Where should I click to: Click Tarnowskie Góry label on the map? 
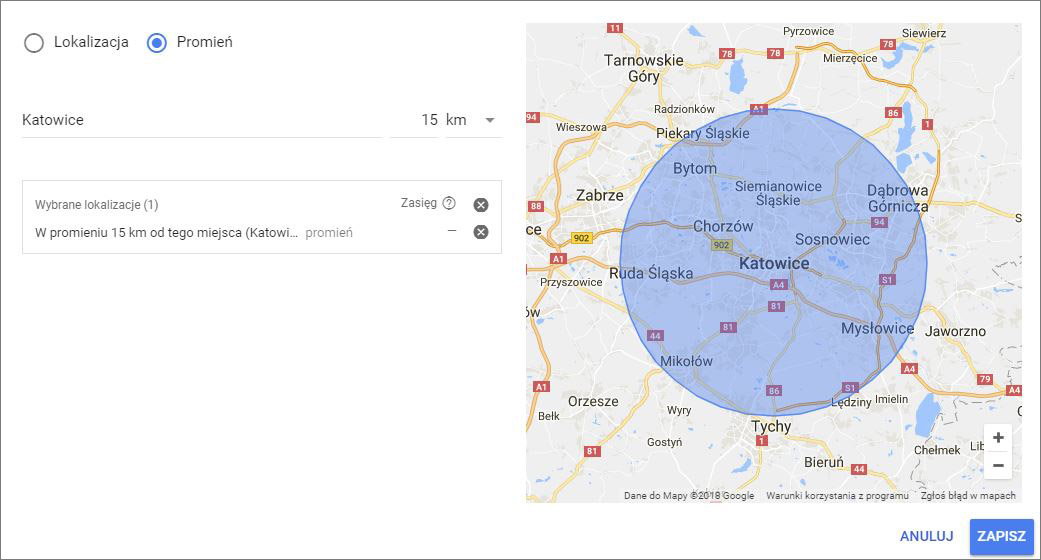[x=643, y=68]
